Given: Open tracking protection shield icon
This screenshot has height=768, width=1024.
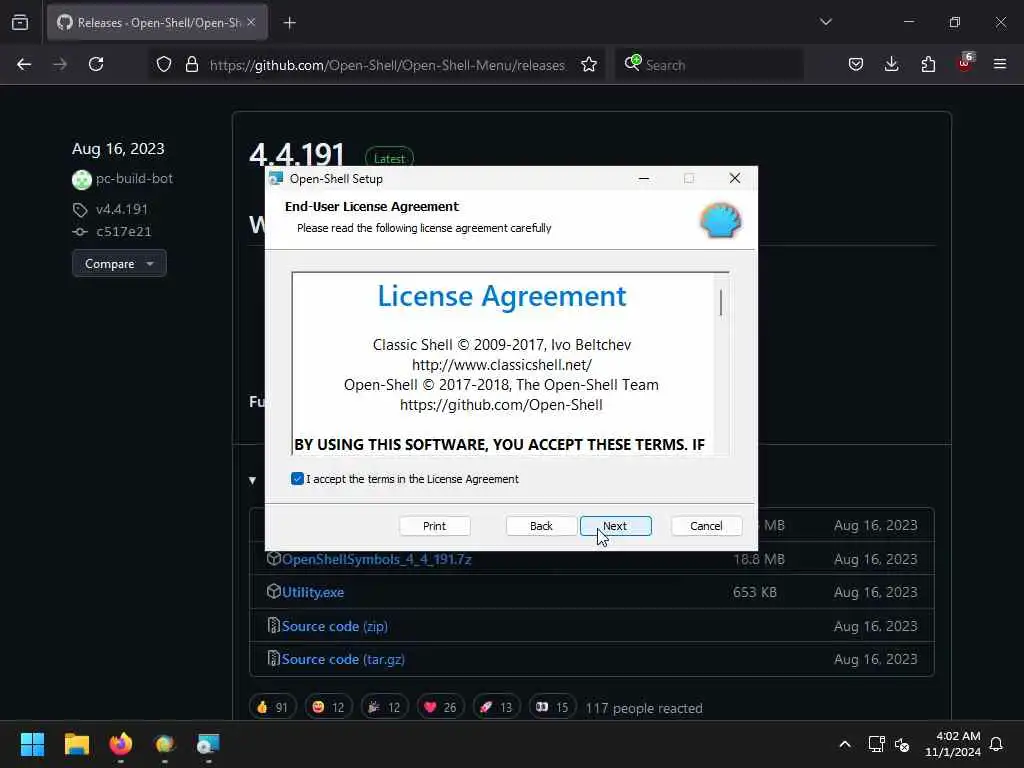Looking at the screenshot, I should point(164,64).
